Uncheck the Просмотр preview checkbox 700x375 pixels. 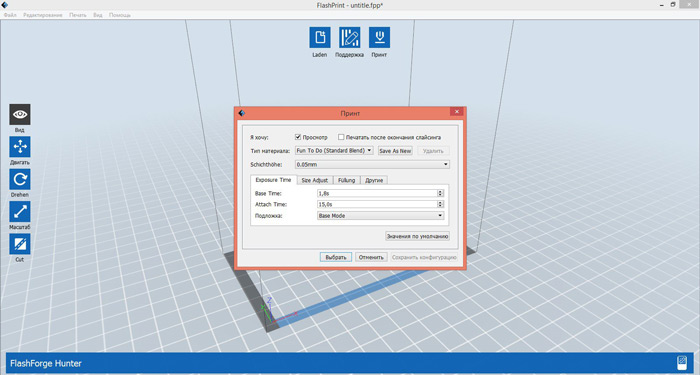click(298, 137)
